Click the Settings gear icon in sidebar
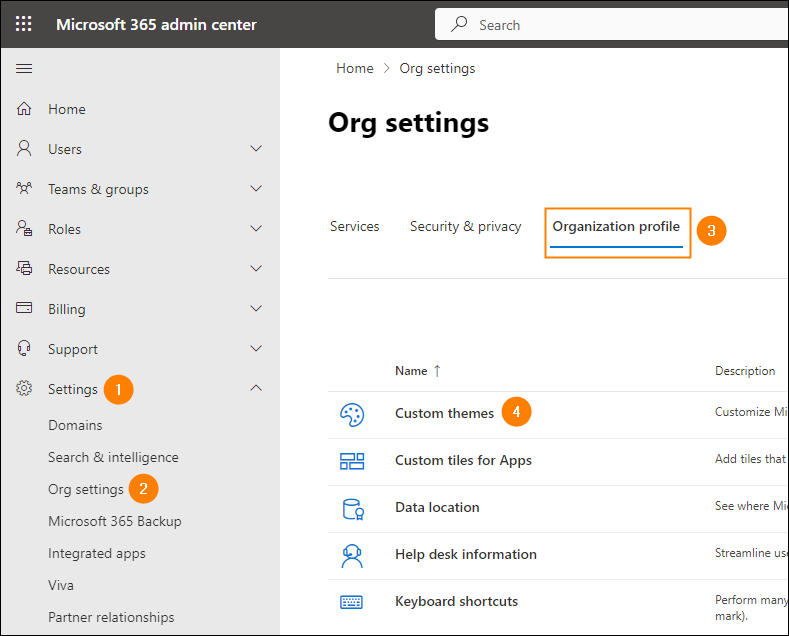 tap(25, 389)
